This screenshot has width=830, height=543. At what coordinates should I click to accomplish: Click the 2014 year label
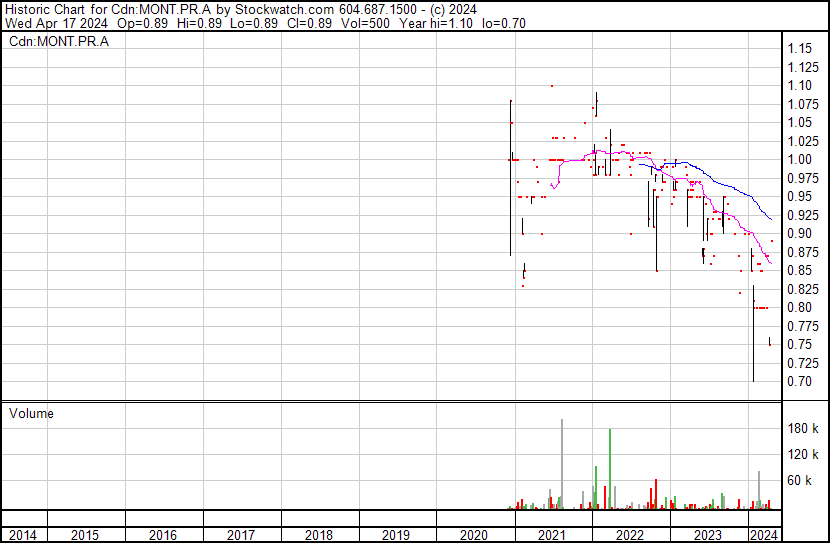[x=23, y=535]
